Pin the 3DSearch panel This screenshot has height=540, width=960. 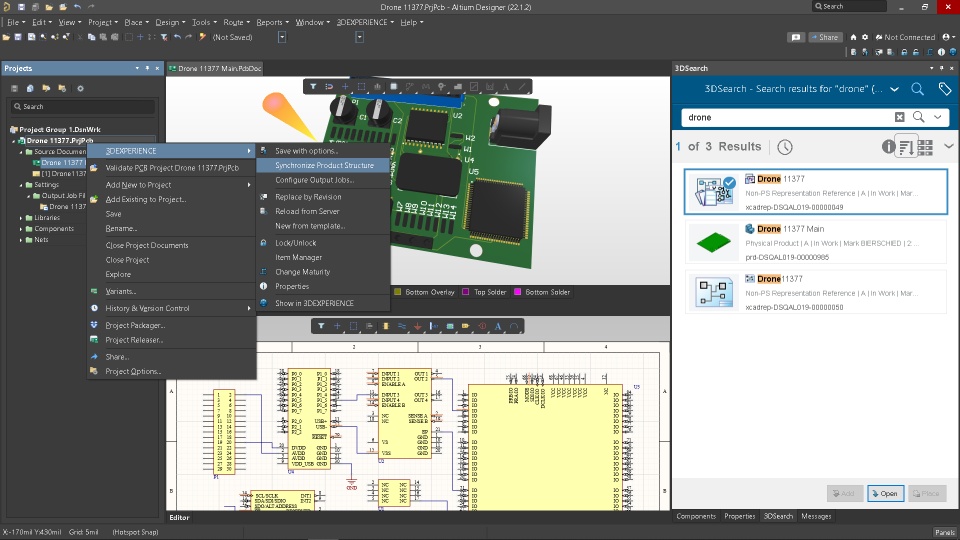(x=942, y=68)
